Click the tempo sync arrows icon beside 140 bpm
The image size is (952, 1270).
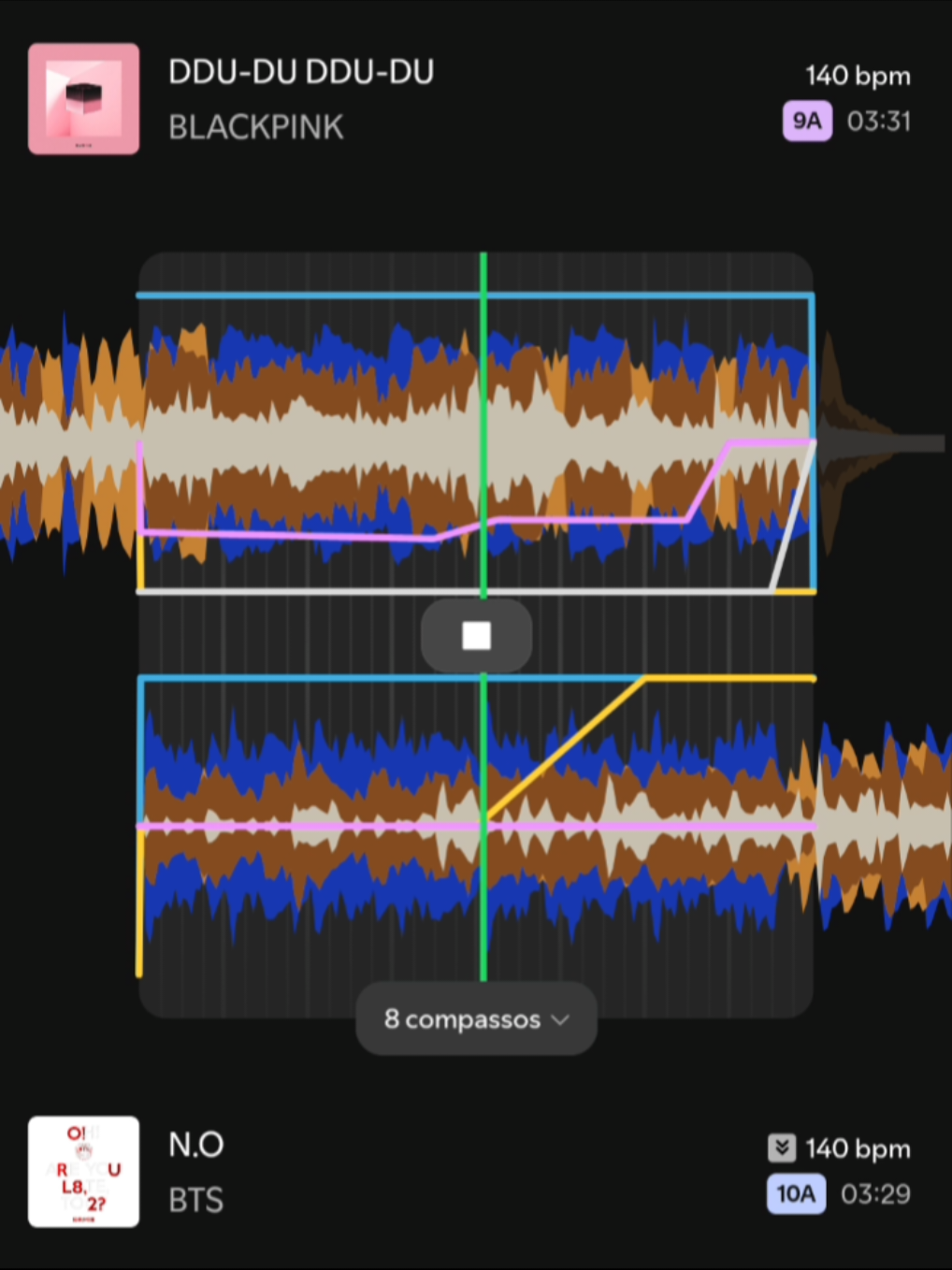[x=782, y=1147]
